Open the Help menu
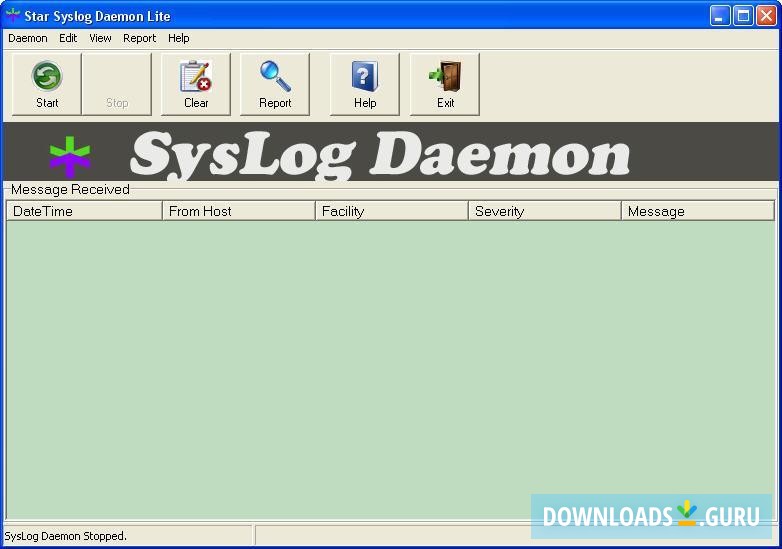Viewport: 782px width, 549px height. [x=179, y=38]
